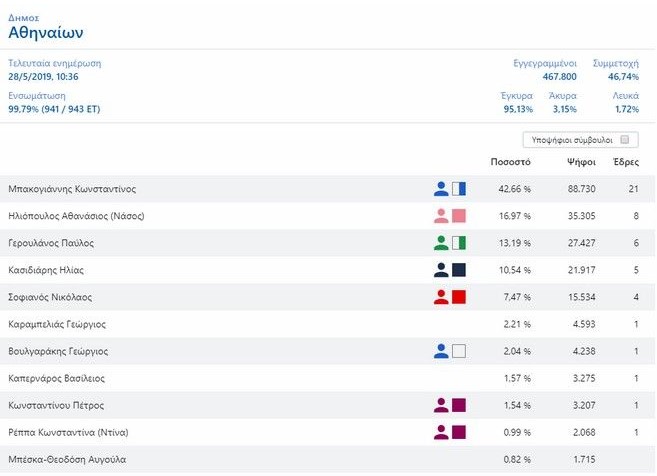Click the pink color square beside Ηλιόπουλος
The image size is (657, 476).
click(459, 215)
